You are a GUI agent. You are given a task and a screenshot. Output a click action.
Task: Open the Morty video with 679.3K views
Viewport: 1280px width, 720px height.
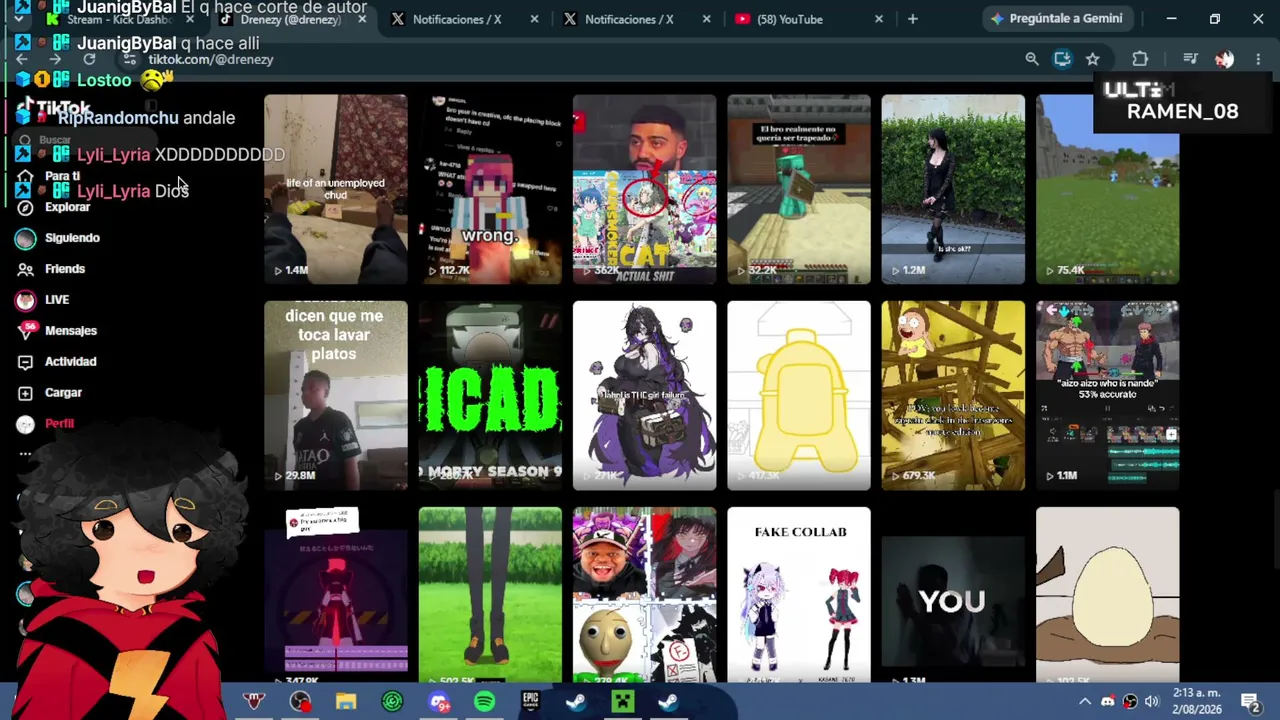click(953, 396)
